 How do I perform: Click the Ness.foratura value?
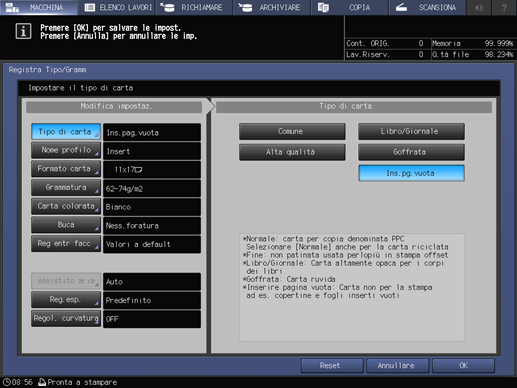coord(152,226)
